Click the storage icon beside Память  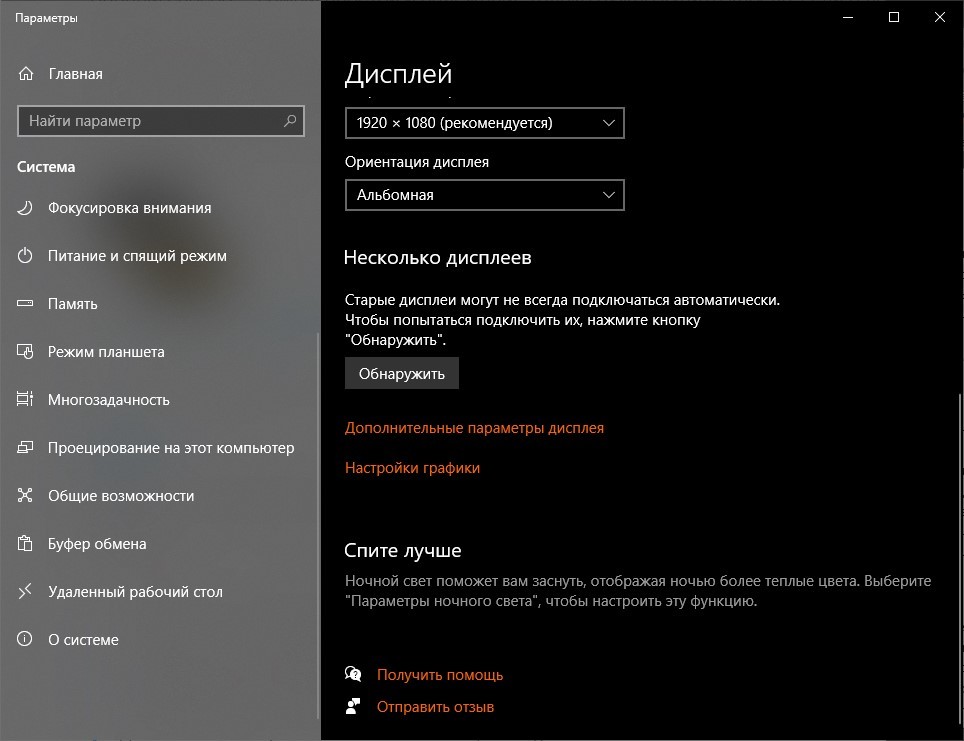tap(26, 304)
